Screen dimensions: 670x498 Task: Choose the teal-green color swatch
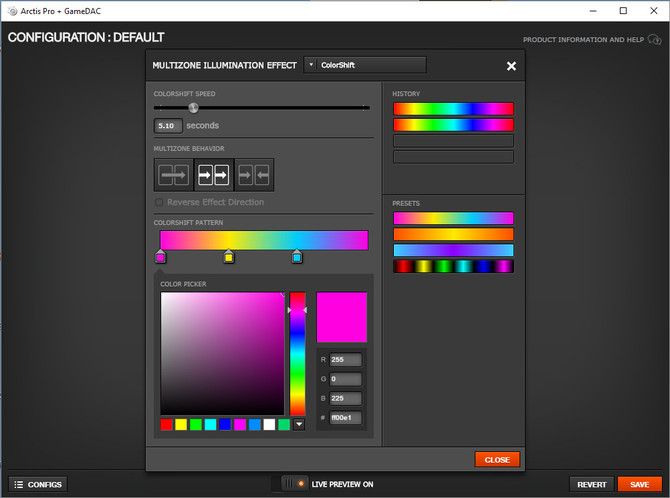click(x=284, y=424)
